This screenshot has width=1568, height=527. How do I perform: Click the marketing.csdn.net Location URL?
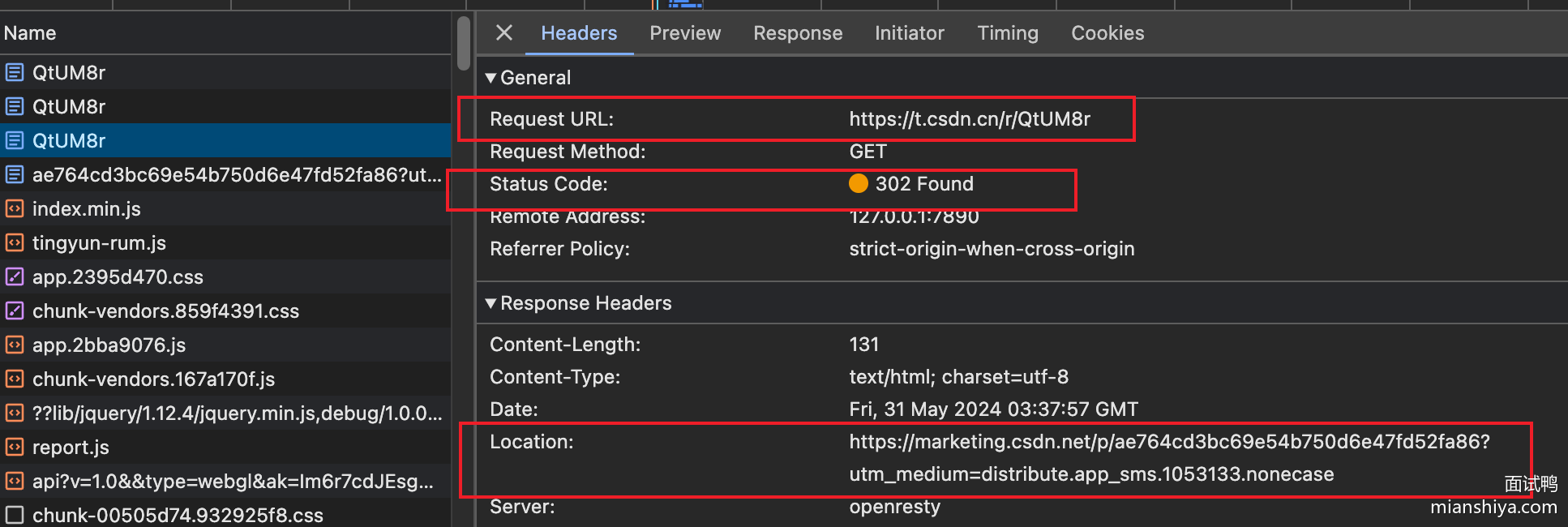[x=1168, y=442]
